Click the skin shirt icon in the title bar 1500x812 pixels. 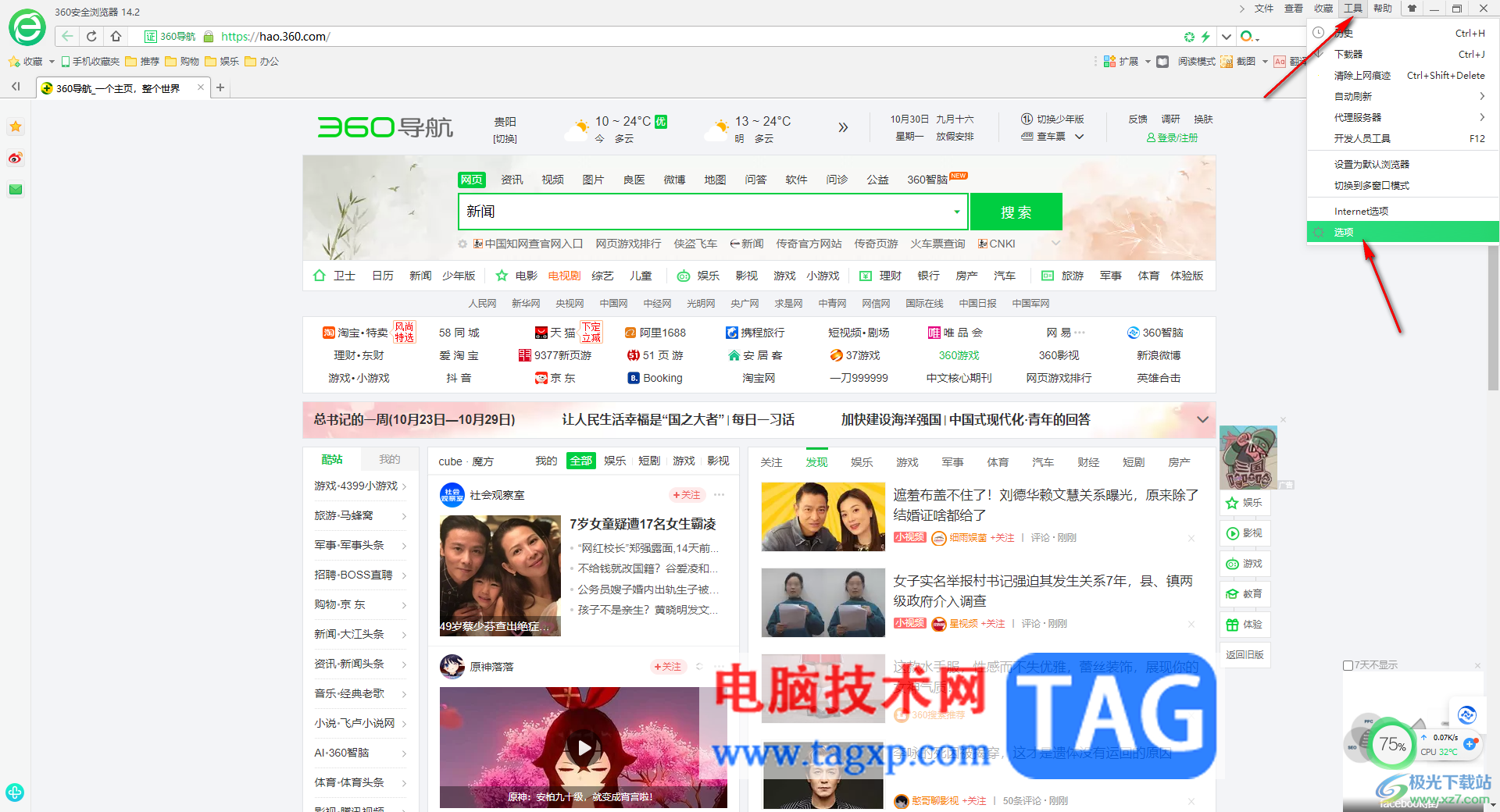[1412, 9]
